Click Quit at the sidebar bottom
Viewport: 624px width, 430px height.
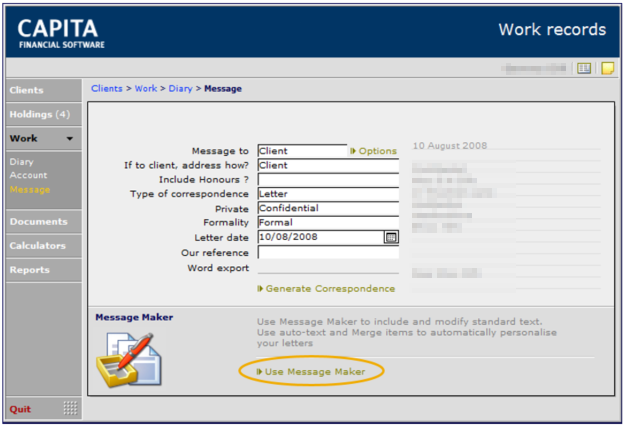[x=20, y=409]
